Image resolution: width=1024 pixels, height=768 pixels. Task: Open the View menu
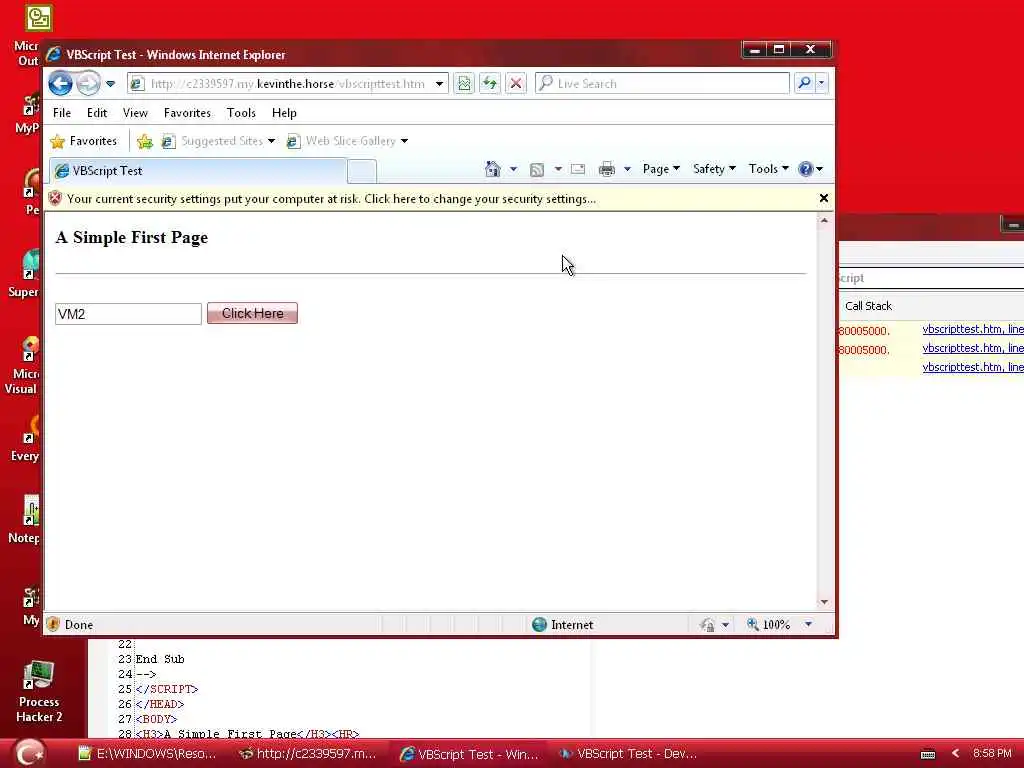[x=135, y=113]
